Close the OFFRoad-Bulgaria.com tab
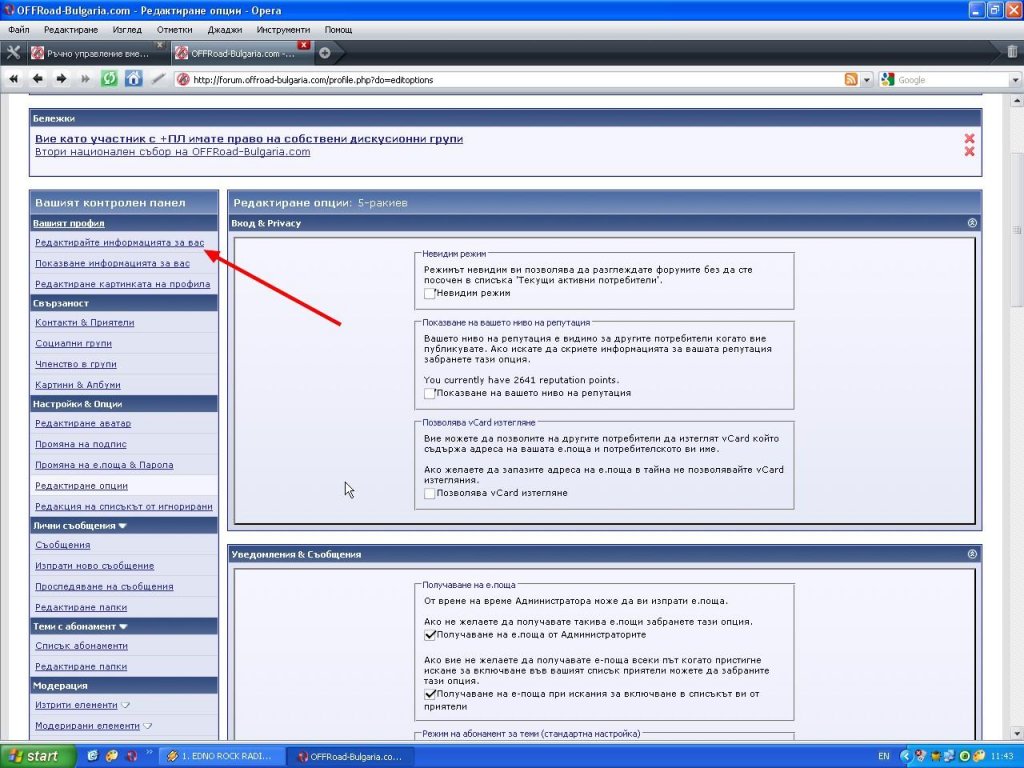1024x768 pixels. [304, 45]
